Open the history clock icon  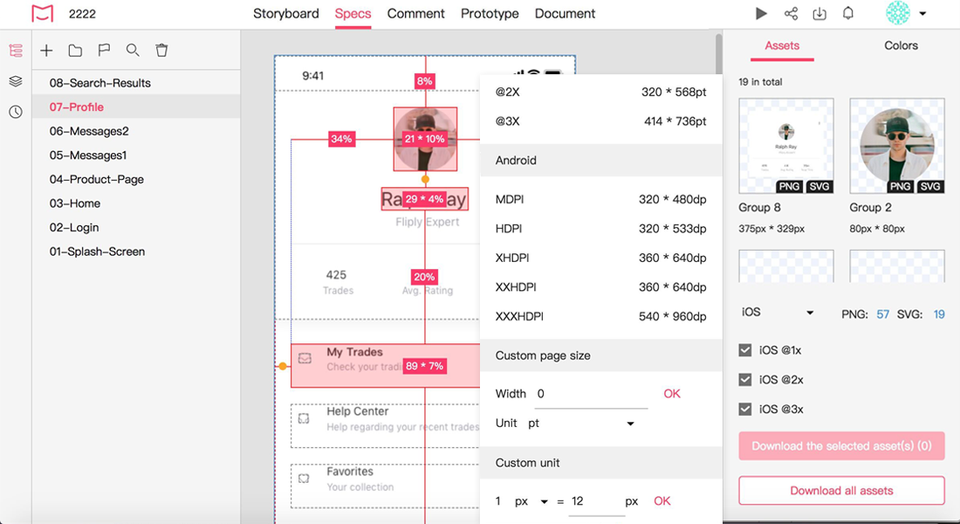[16, 111]
